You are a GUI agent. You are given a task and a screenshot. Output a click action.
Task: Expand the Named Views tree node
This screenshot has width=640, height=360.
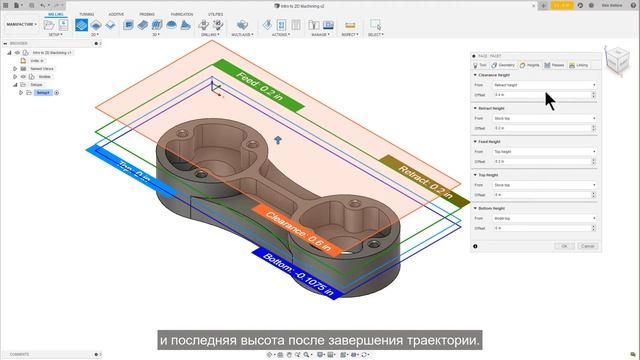tap(15, 69)
